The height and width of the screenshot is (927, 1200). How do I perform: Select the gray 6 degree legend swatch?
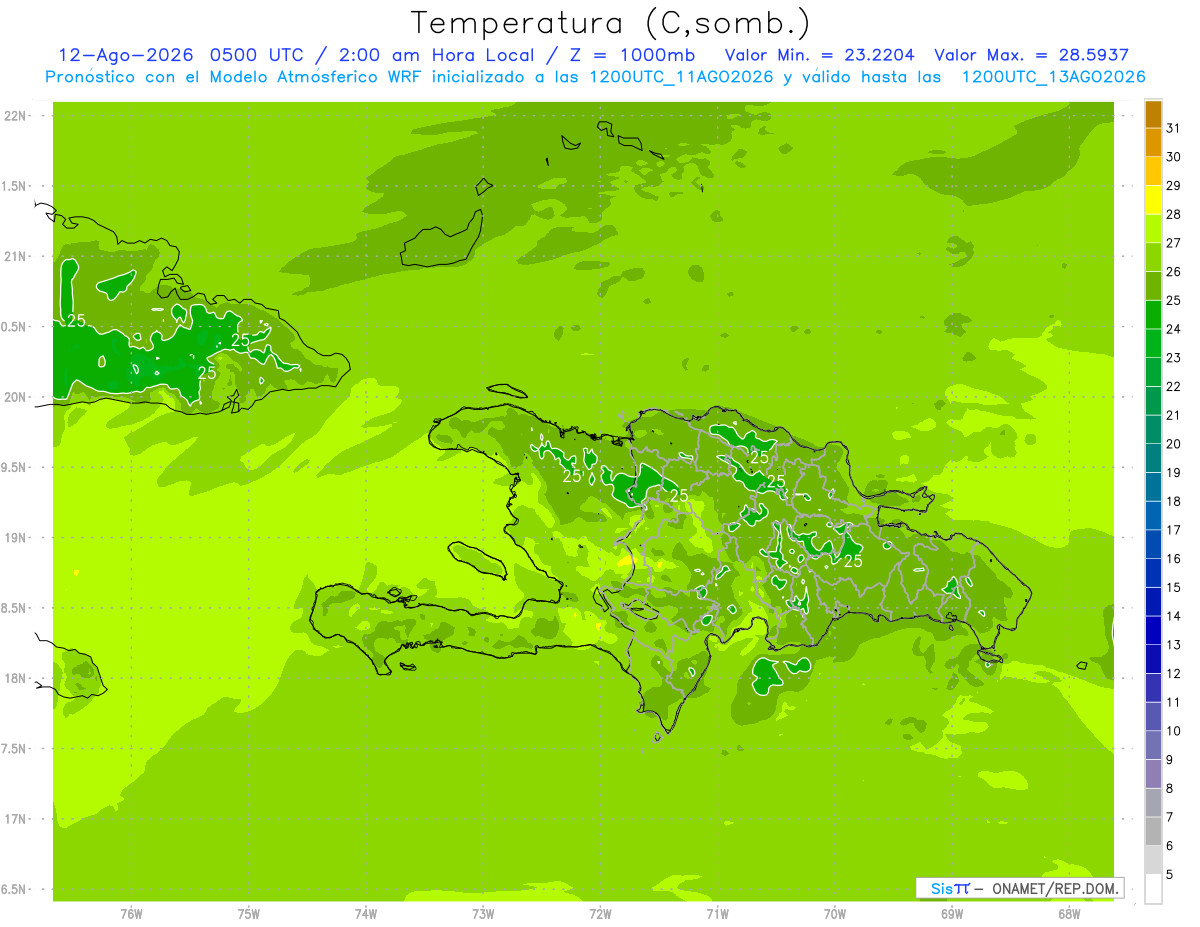point(1153,832)
